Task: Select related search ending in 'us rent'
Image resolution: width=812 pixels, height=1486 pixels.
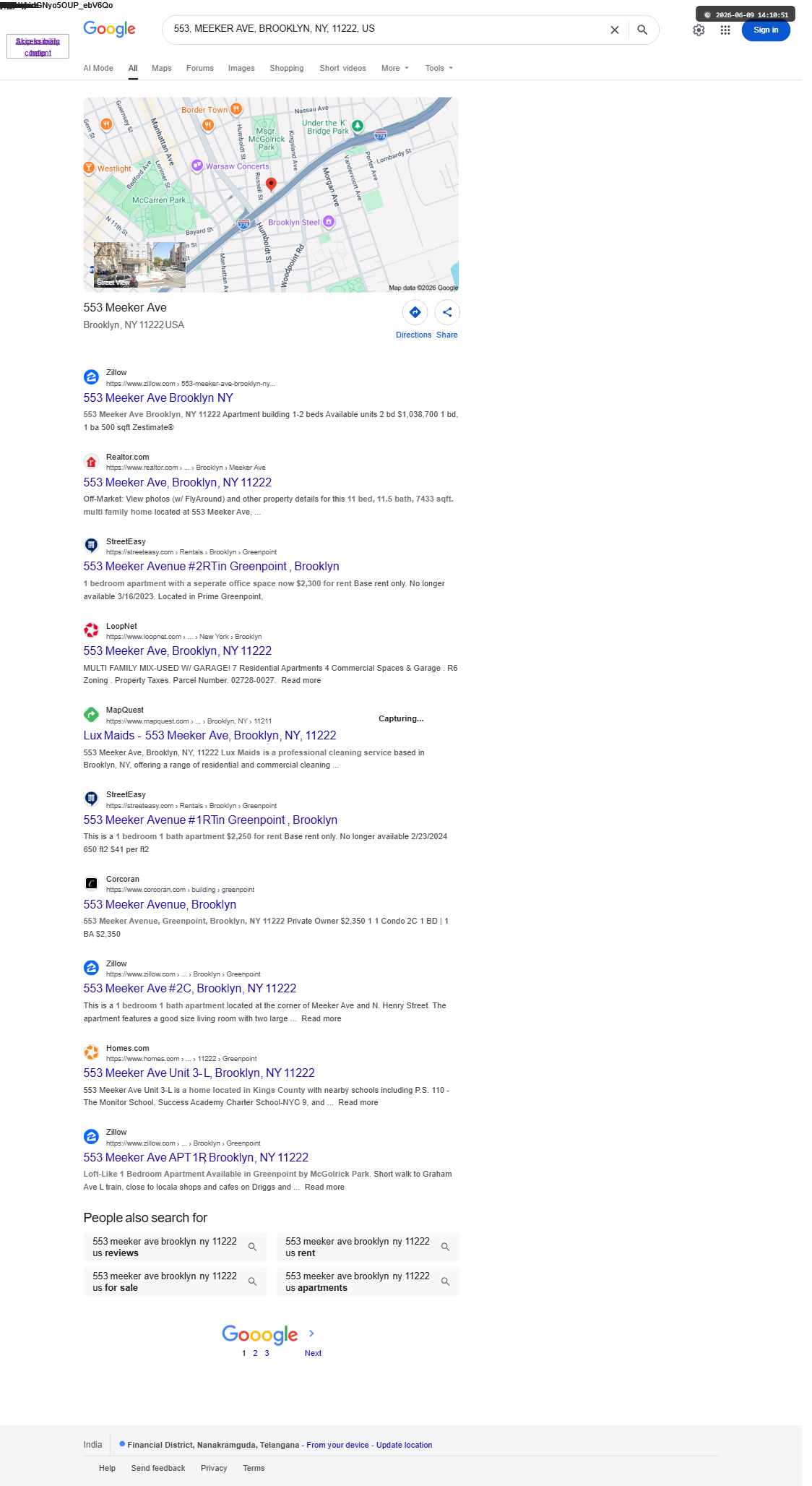Action: point(368,1247)
